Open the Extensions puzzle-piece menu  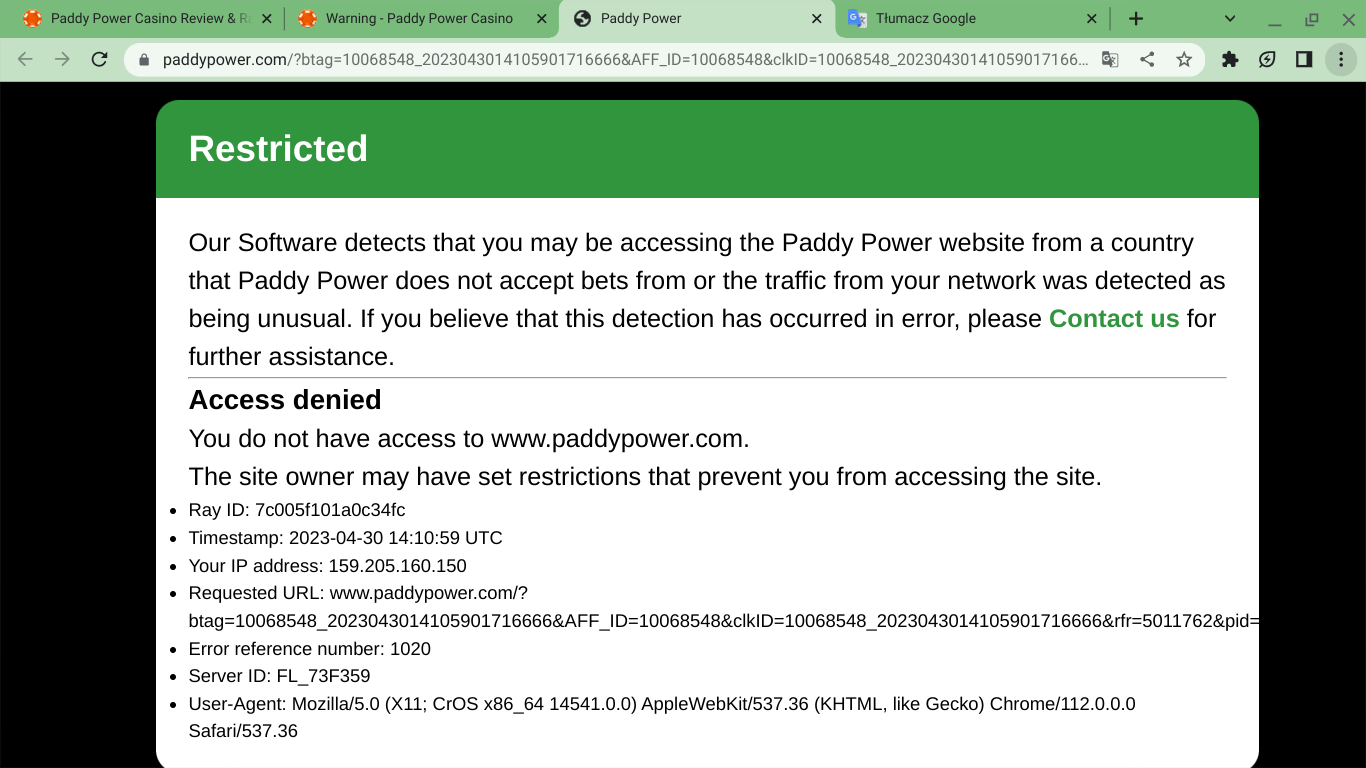pyautogui.click(x=1230, y=60)
